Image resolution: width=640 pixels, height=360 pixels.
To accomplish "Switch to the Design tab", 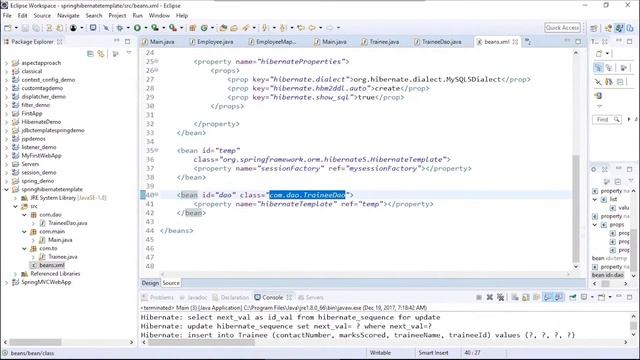I will [x=150, y=283].
